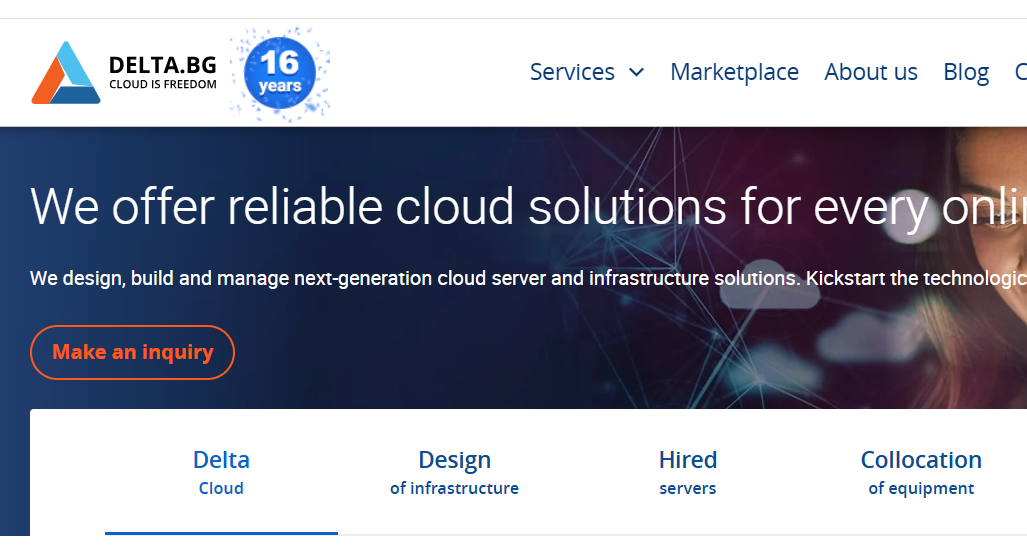Open the Services menu
Screen dimensions: 1027x551
point(572,72)
